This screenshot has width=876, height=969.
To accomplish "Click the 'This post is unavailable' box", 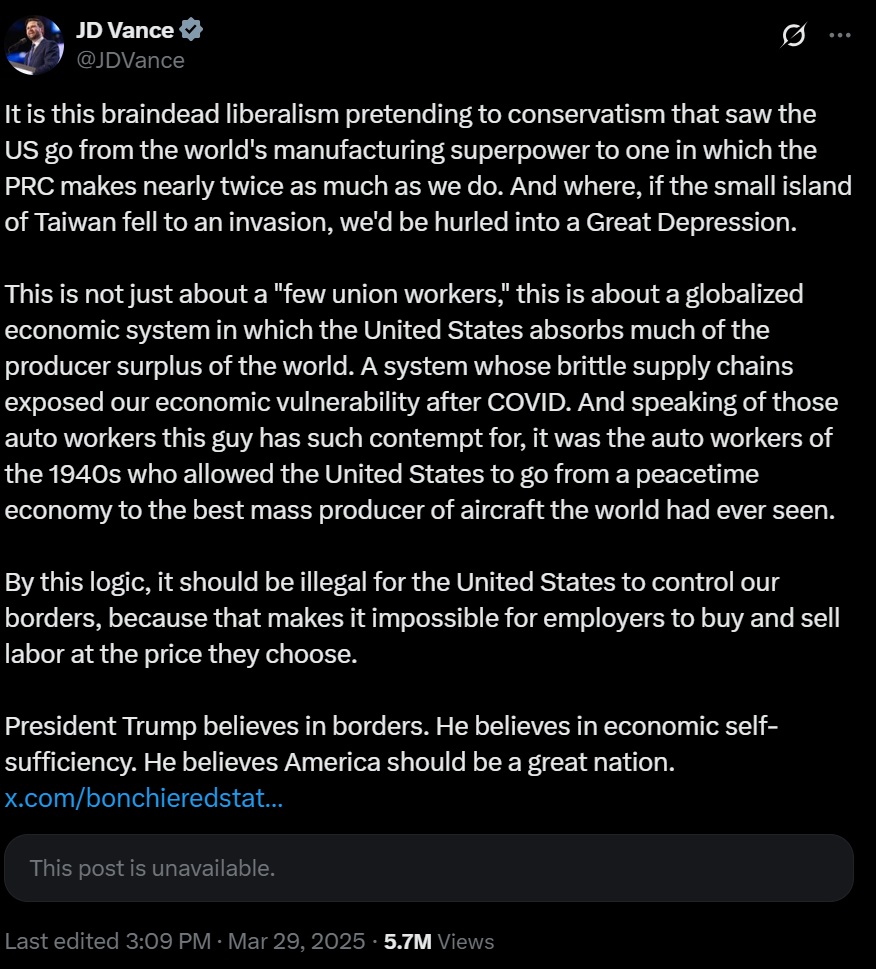I will coord(429,868).
